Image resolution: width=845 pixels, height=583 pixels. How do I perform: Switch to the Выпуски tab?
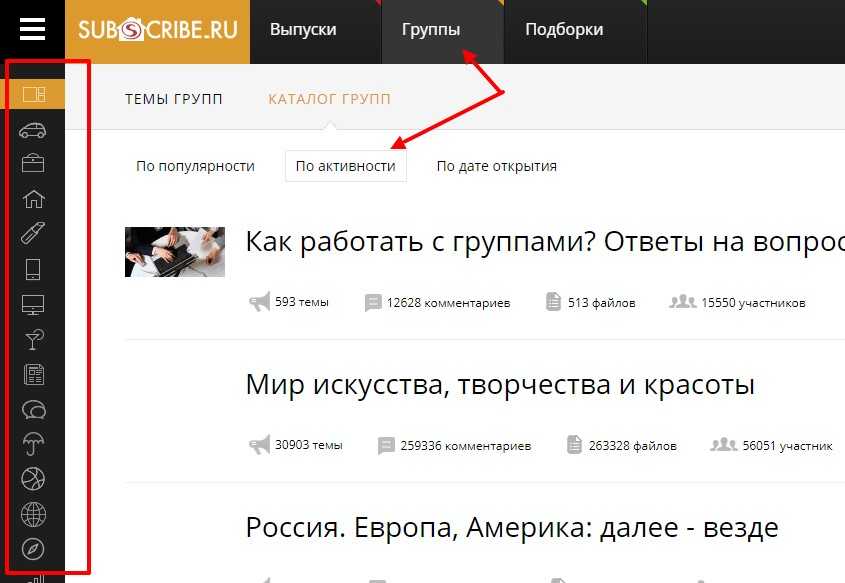[303, 30]
